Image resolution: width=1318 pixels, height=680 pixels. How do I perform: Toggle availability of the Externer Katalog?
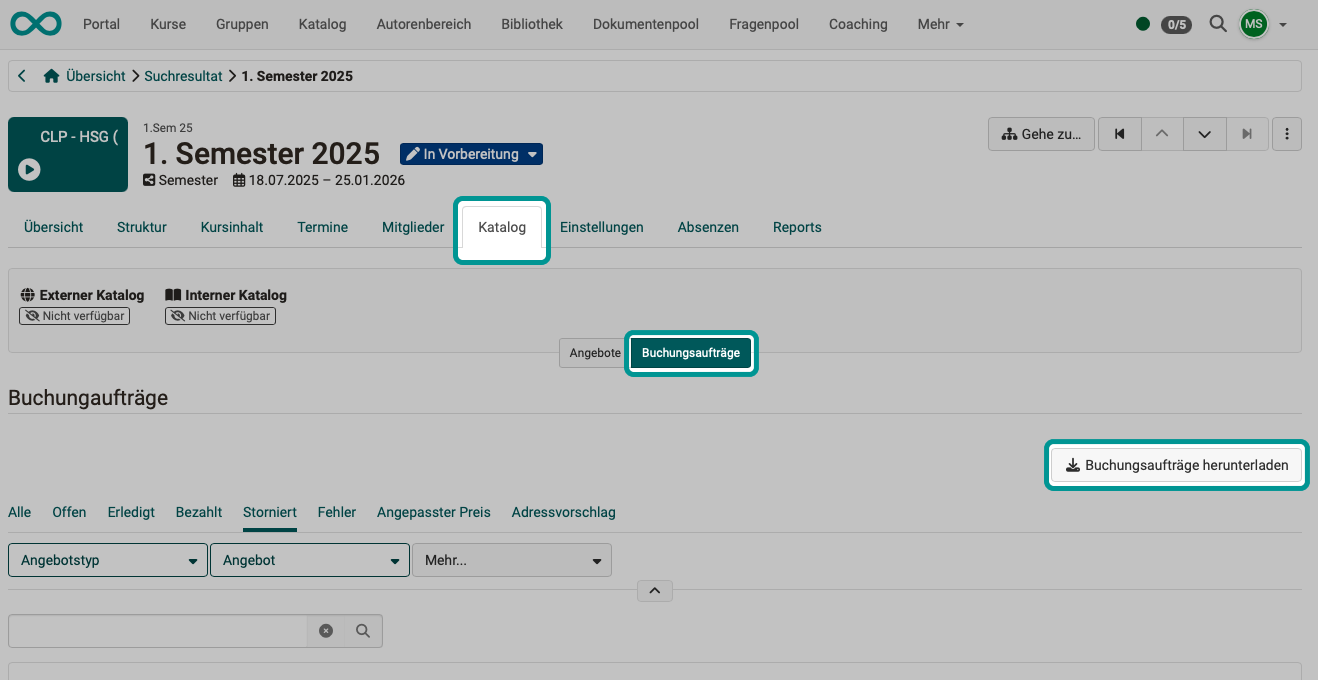coord(74,315)
